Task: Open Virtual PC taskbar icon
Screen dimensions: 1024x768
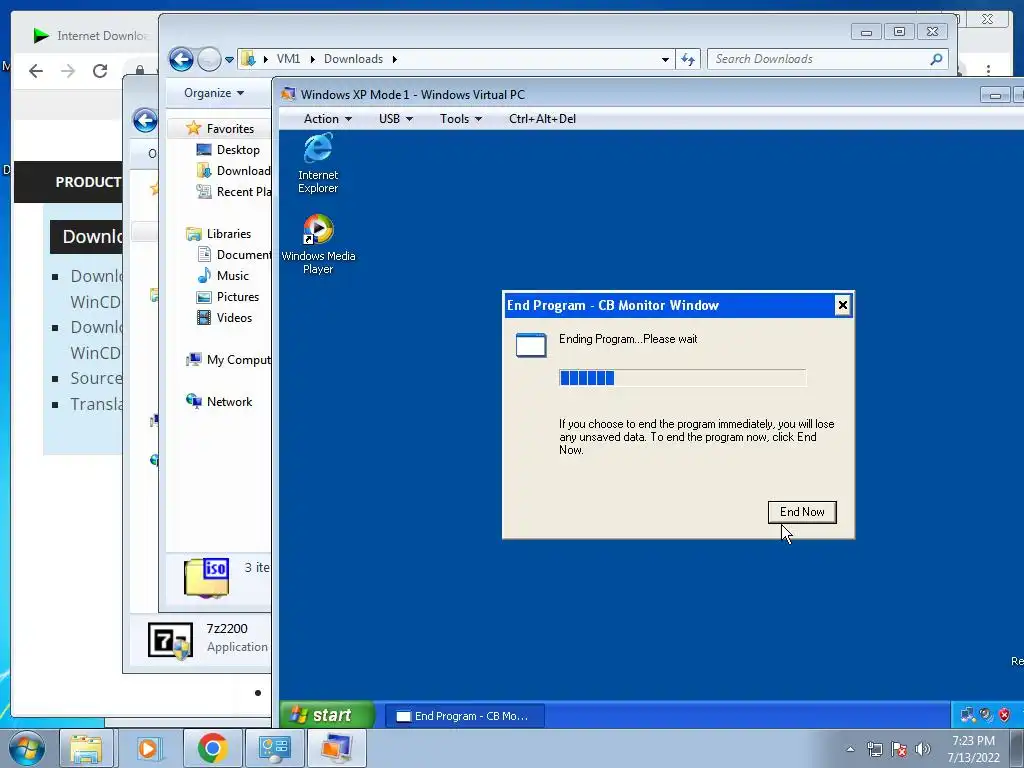Action: click(337, 748)
